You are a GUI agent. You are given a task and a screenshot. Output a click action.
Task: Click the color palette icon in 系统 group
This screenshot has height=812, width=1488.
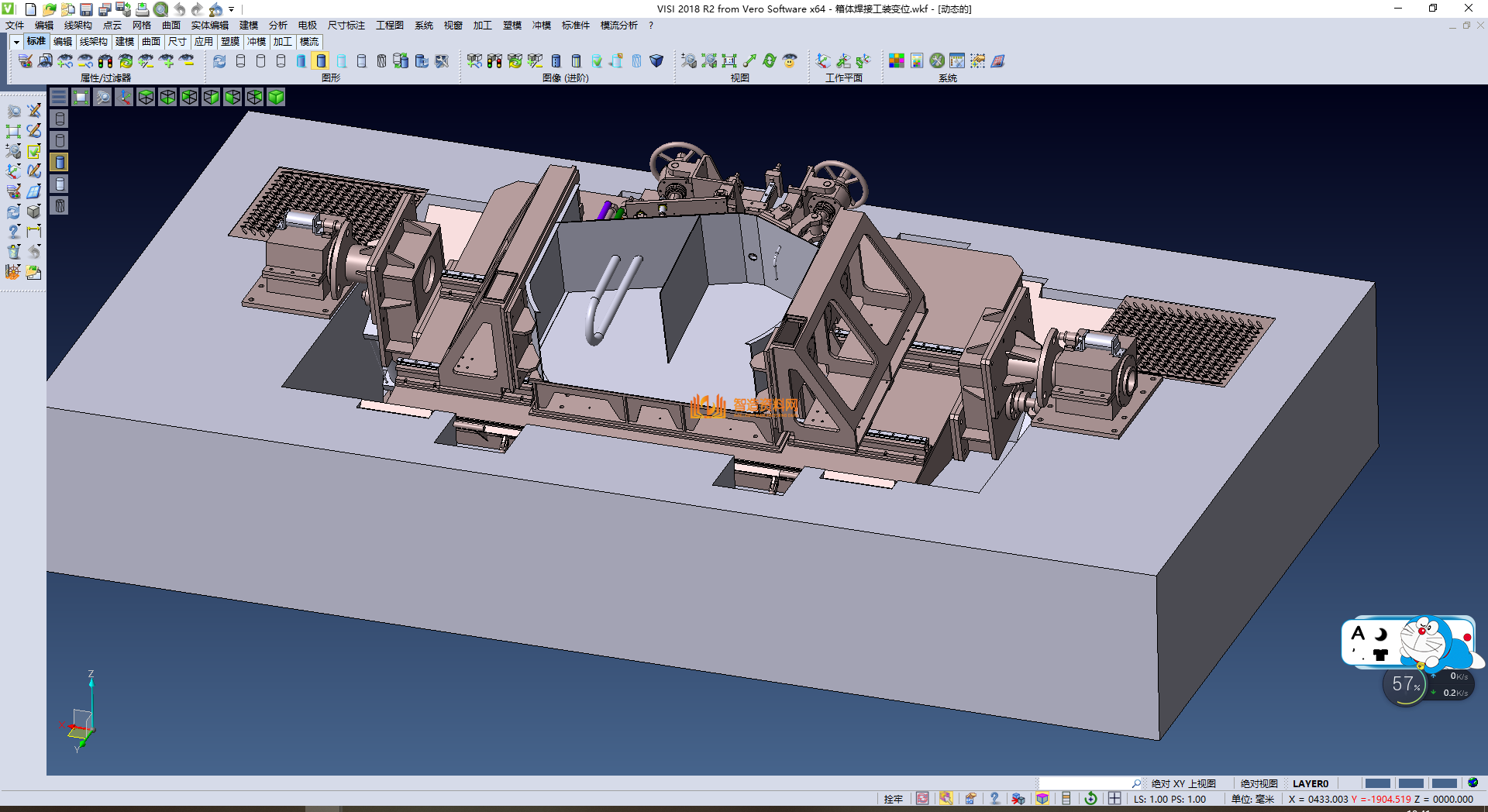point(897,61)
